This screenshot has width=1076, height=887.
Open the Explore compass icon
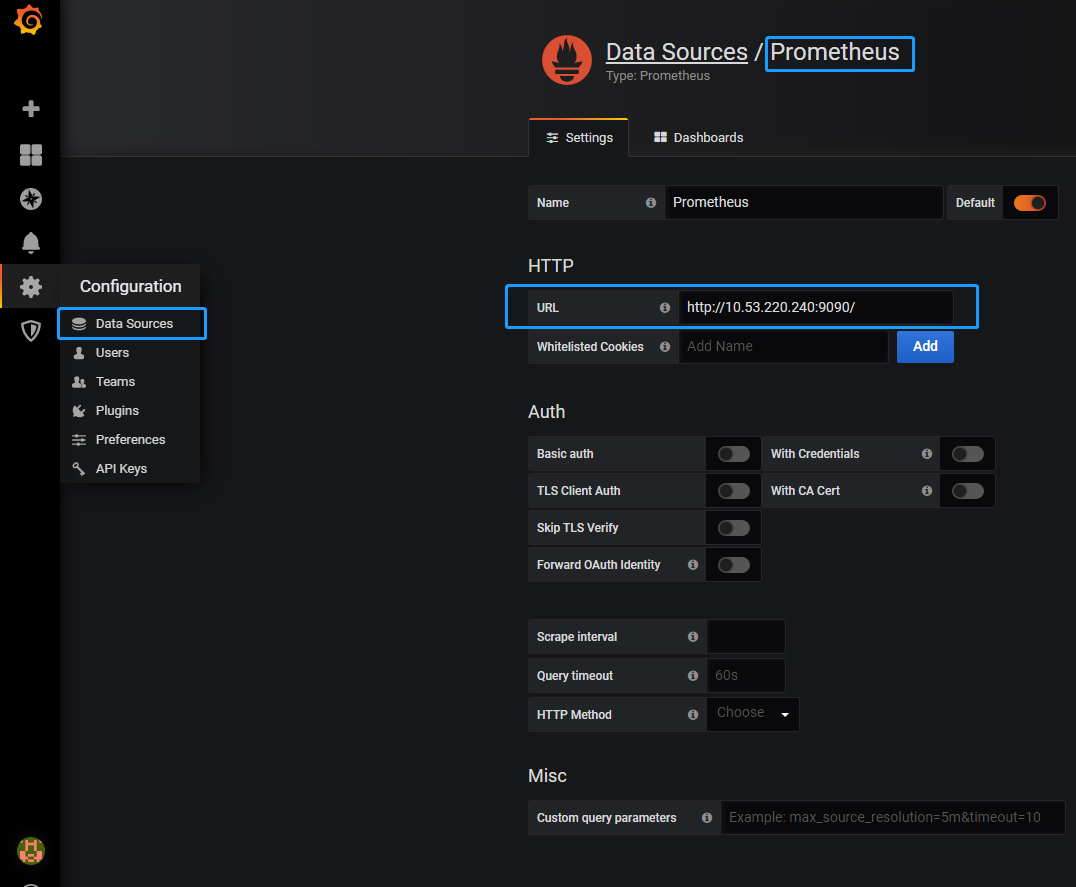pos(31,199)
